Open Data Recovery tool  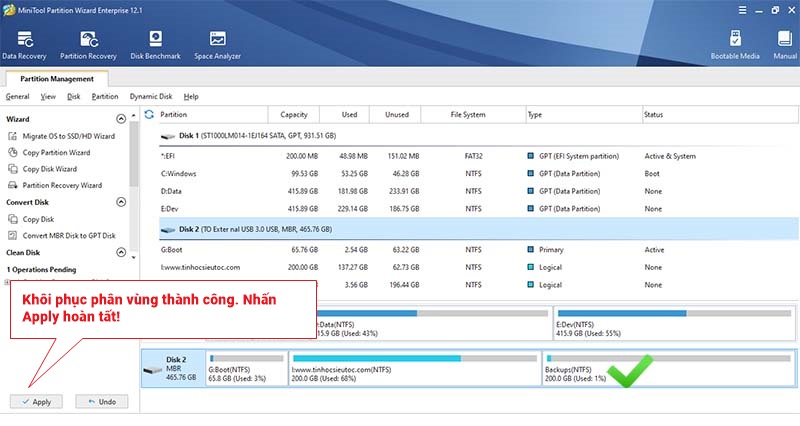(x=24, y=45)
